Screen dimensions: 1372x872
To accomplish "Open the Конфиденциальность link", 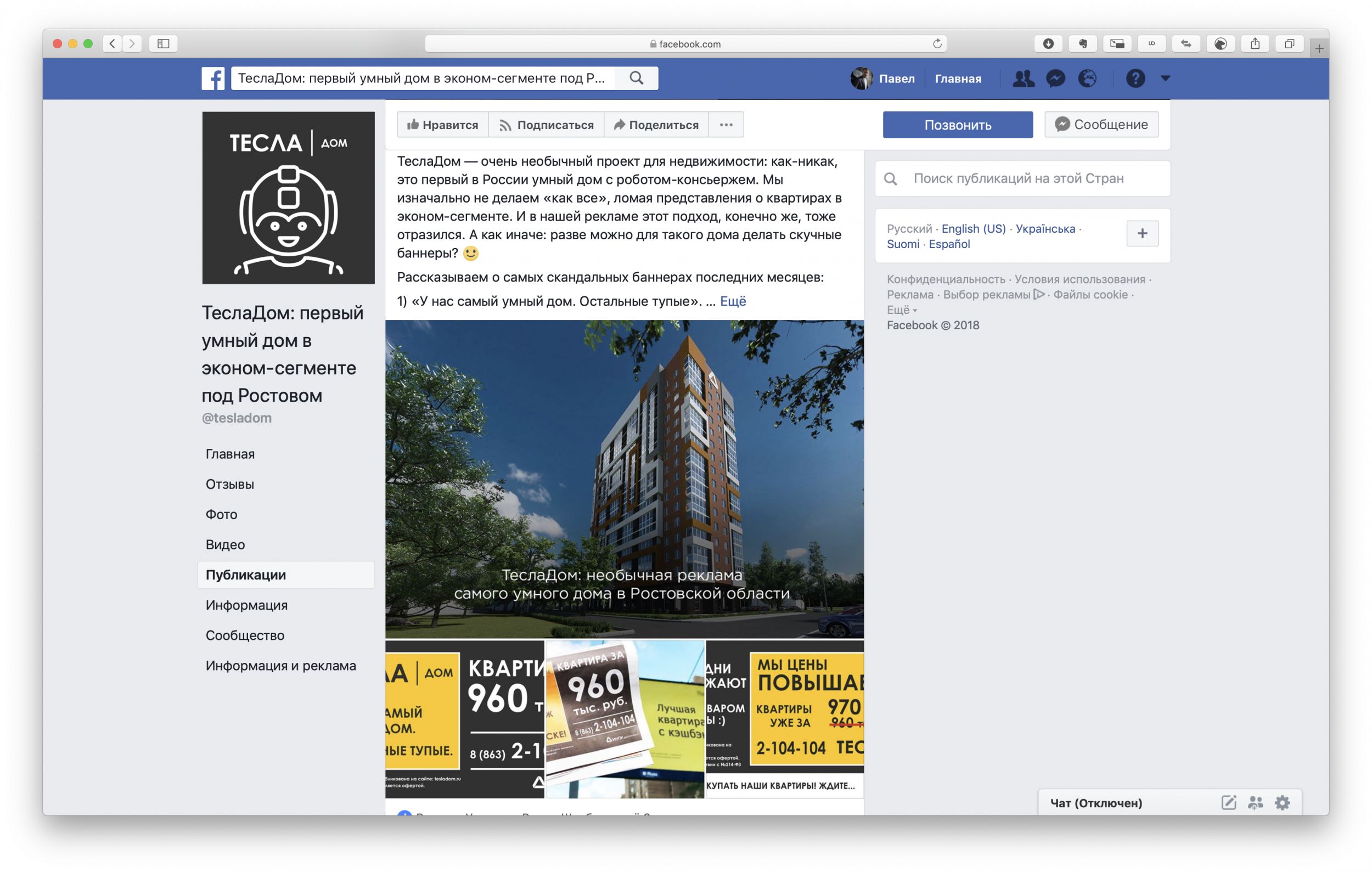I will pos(946,279).
